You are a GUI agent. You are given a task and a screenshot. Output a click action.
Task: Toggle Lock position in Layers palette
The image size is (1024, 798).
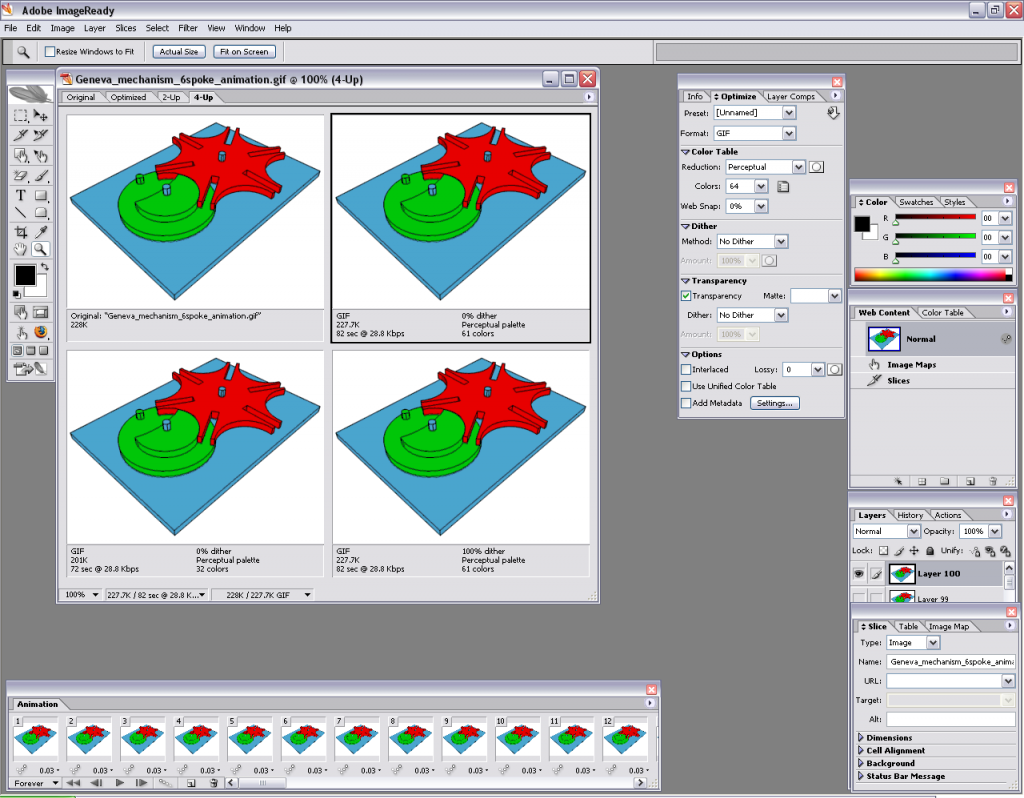pos(914,551)
